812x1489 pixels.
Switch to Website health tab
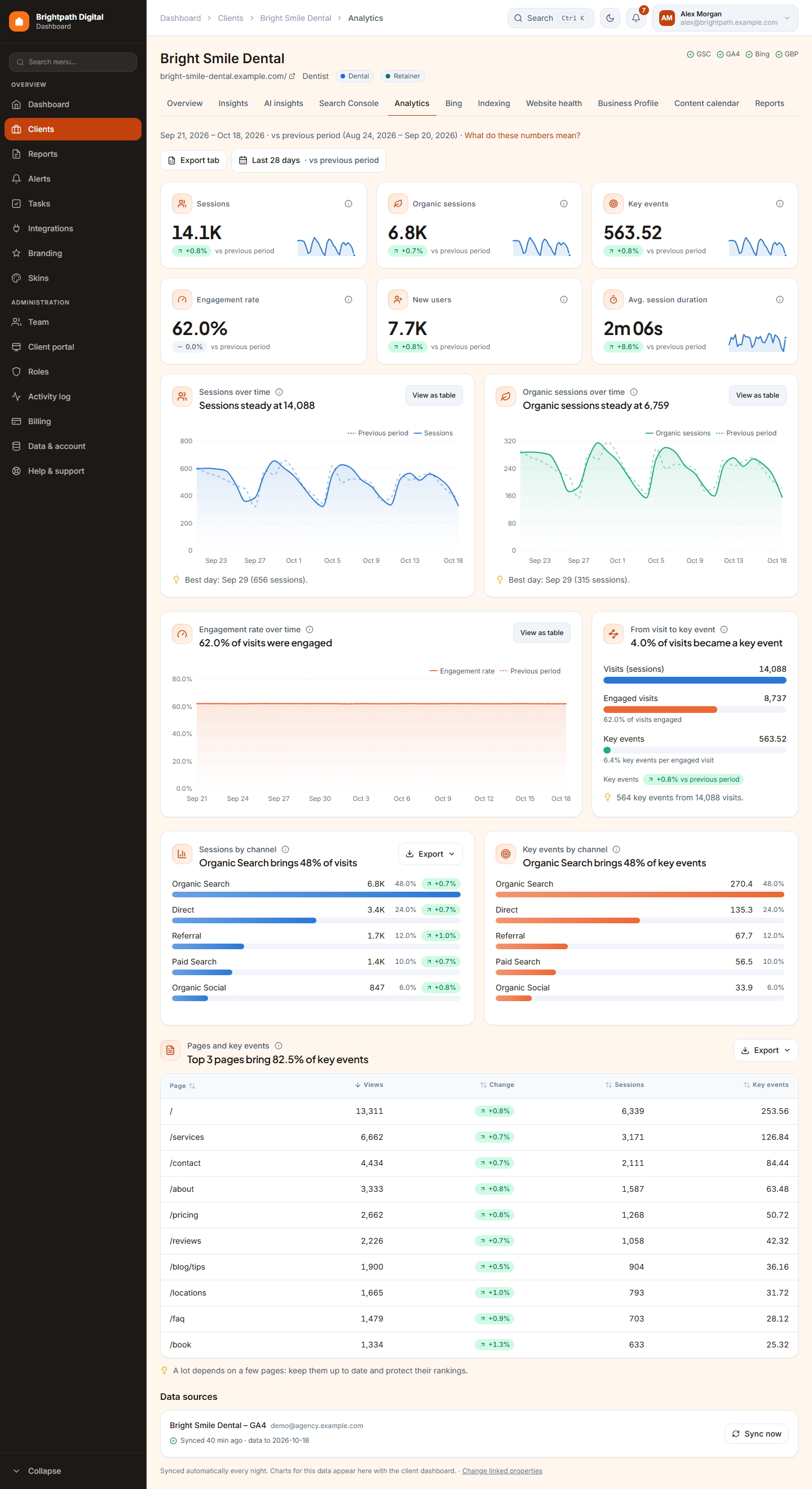[x=554, y=103]
